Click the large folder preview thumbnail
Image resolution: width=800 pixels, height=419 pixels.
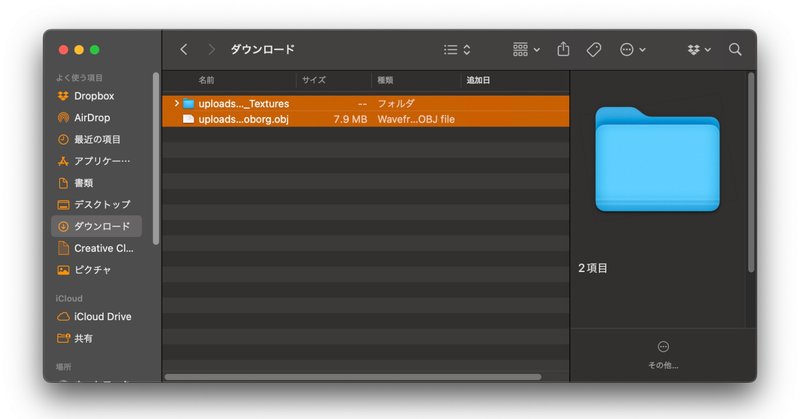pos(657,159)
